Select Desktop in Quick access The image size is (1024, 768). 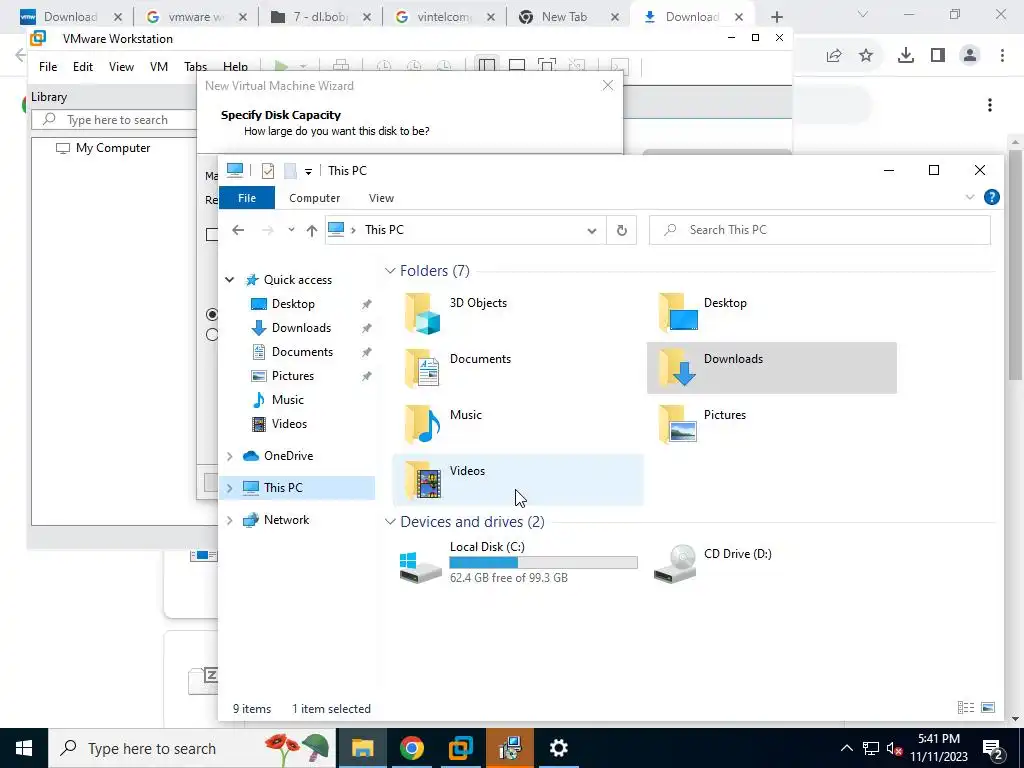[x=293, y=304]
